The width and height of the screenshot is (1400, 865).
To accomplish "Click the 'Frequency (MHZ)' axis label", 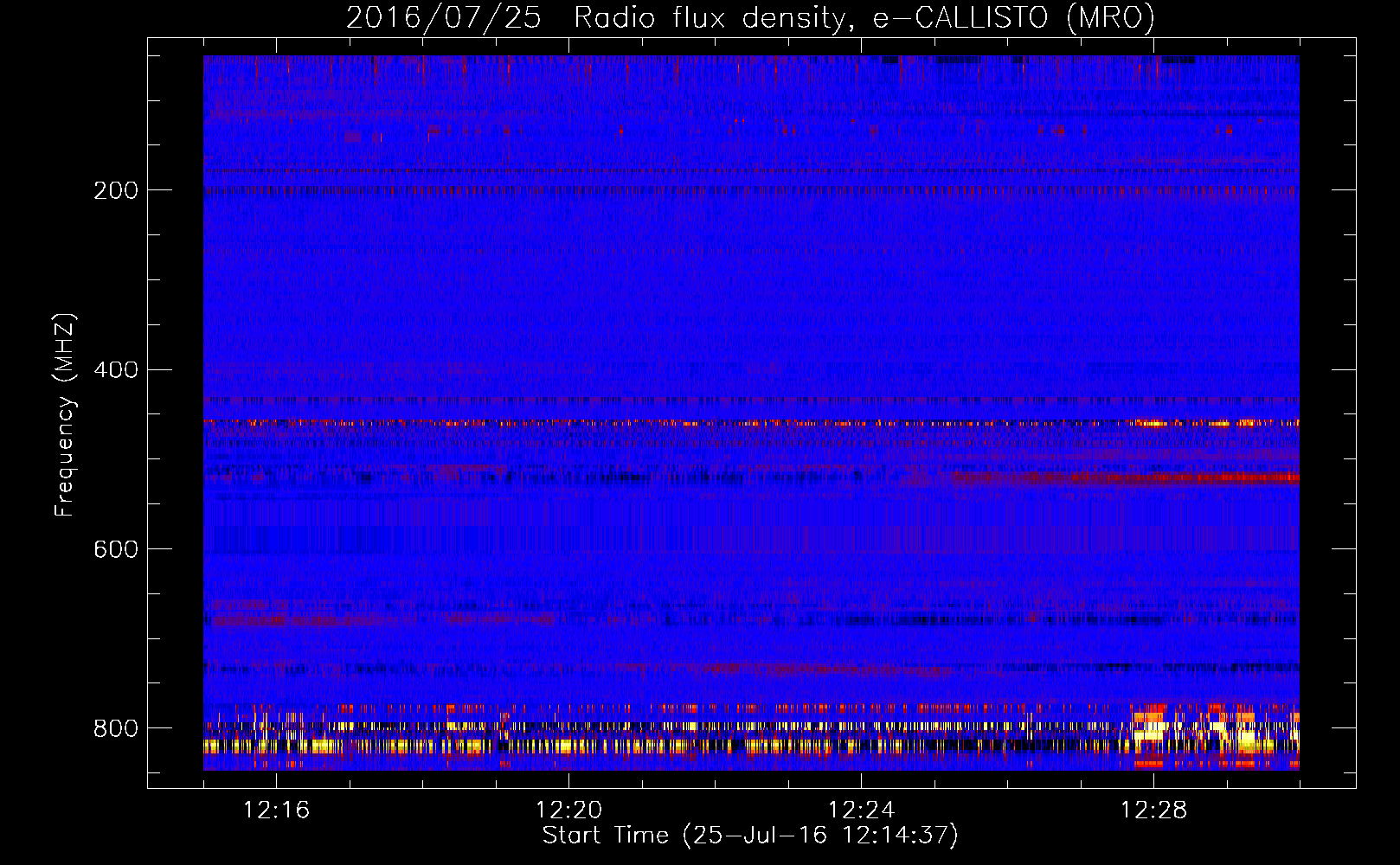I will 65,415.
